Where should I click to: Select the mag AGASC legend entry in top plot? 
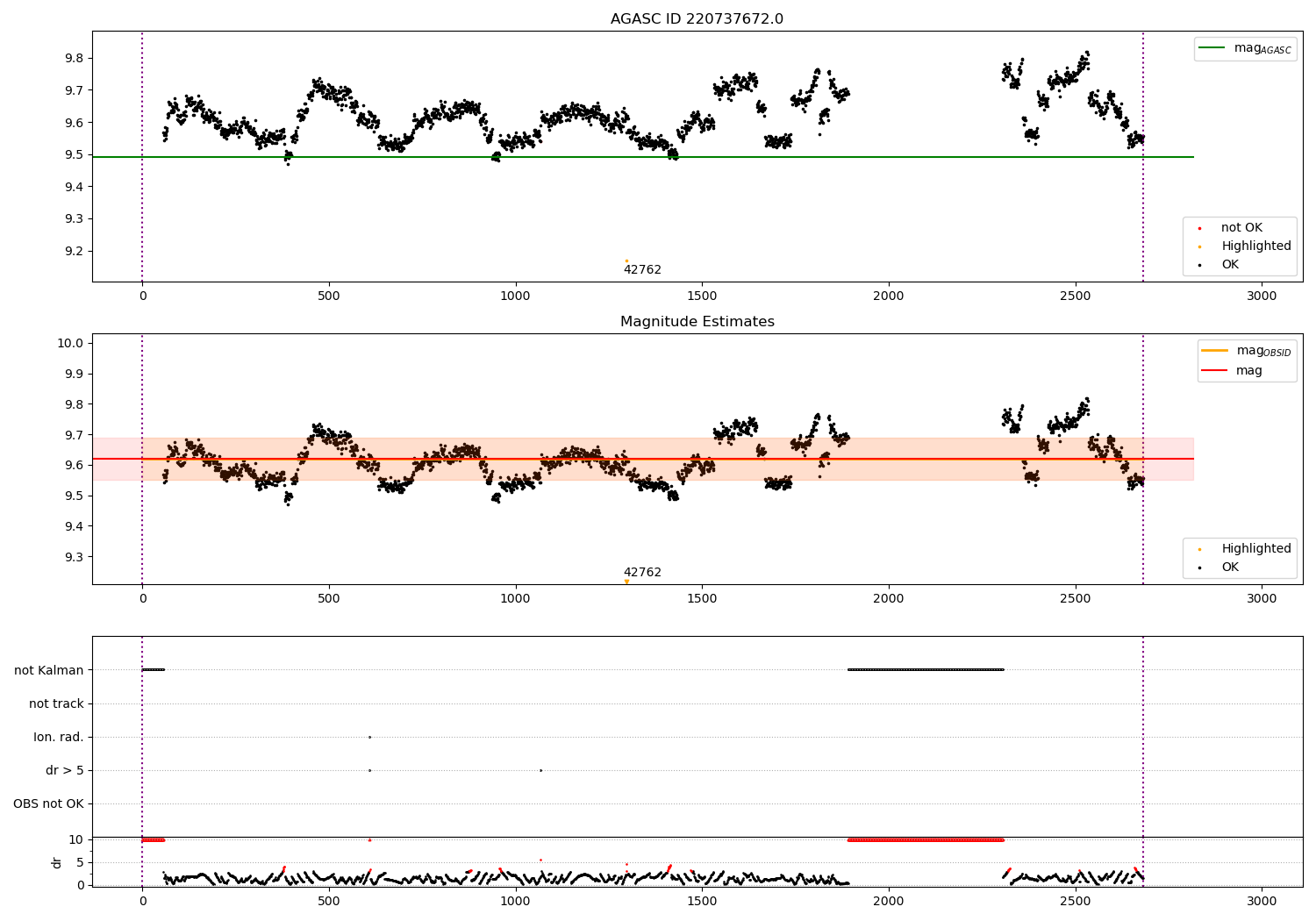click(1245, 48)
